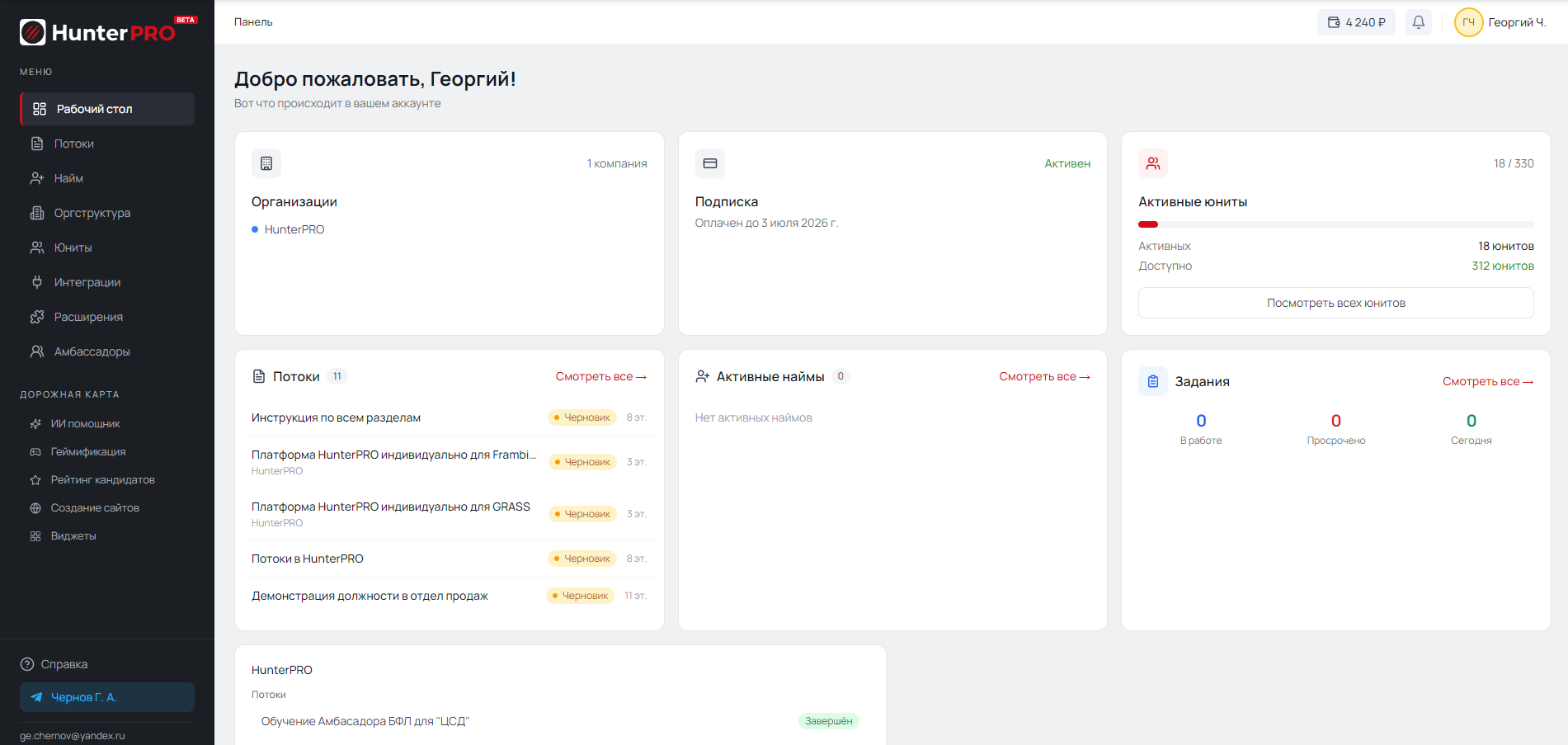Click the Активные юниты red people icon
Viewport: 1568px width, 745px height.
(1153, 163)
